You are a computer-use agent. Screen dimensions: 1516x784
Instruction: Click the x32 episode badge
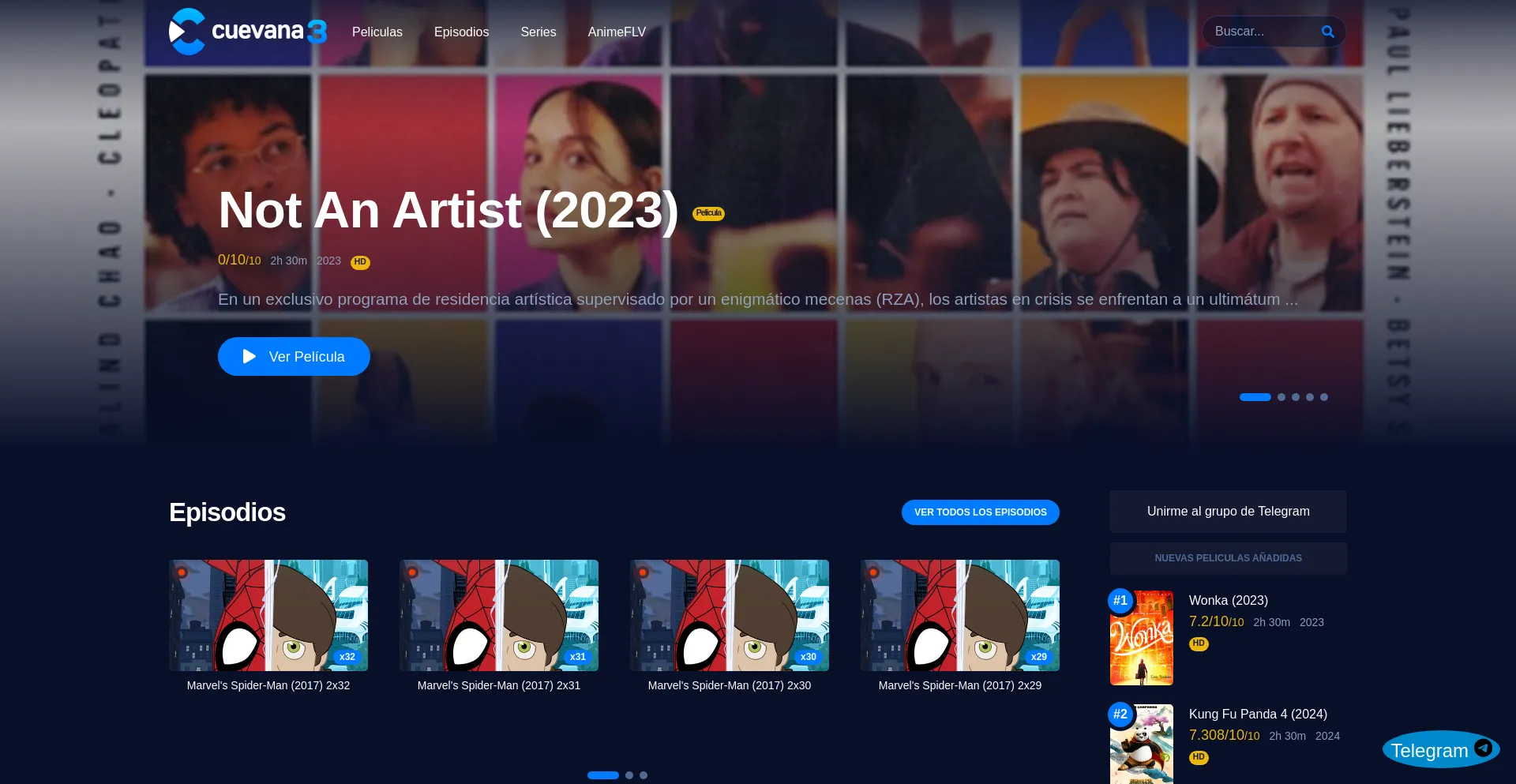pos(347,657)
